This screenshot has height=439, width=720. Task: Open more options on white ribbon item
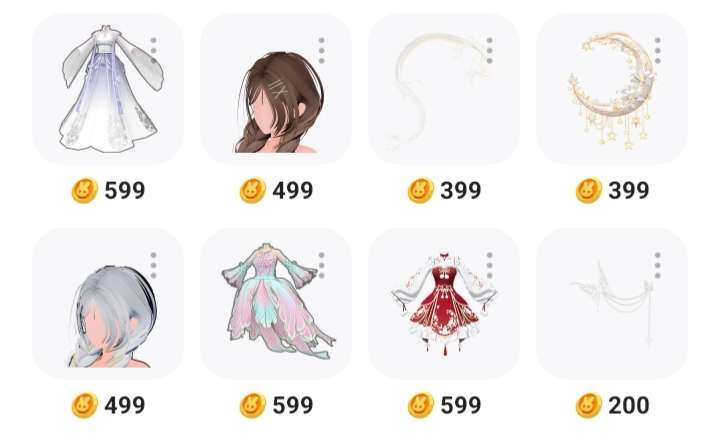(489, 51)
